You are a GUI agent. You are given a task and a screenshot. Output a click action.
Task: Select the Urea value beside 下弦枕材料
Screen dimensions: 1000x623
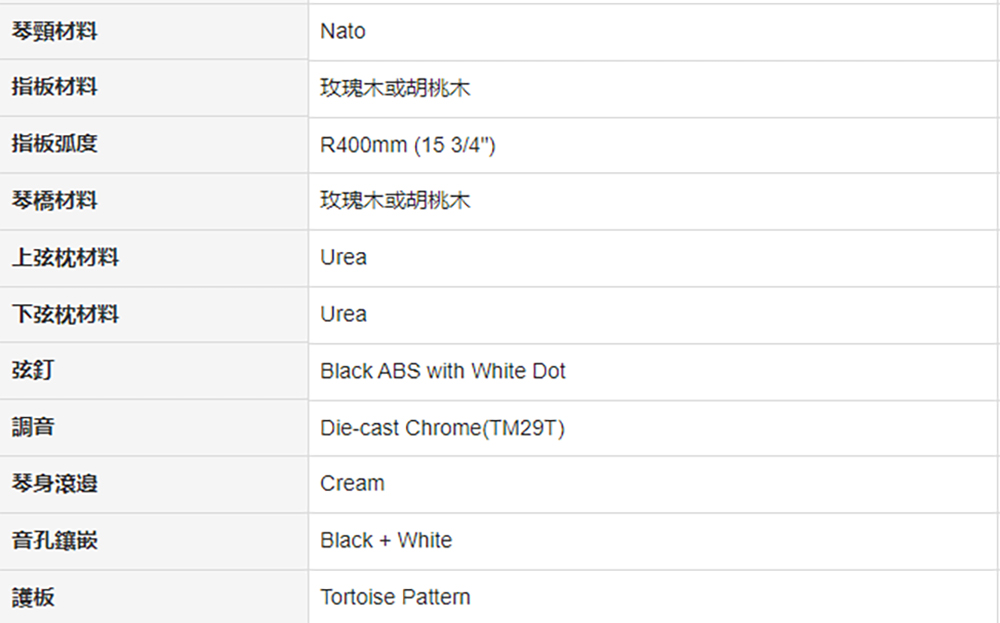(x=343, y=314)
